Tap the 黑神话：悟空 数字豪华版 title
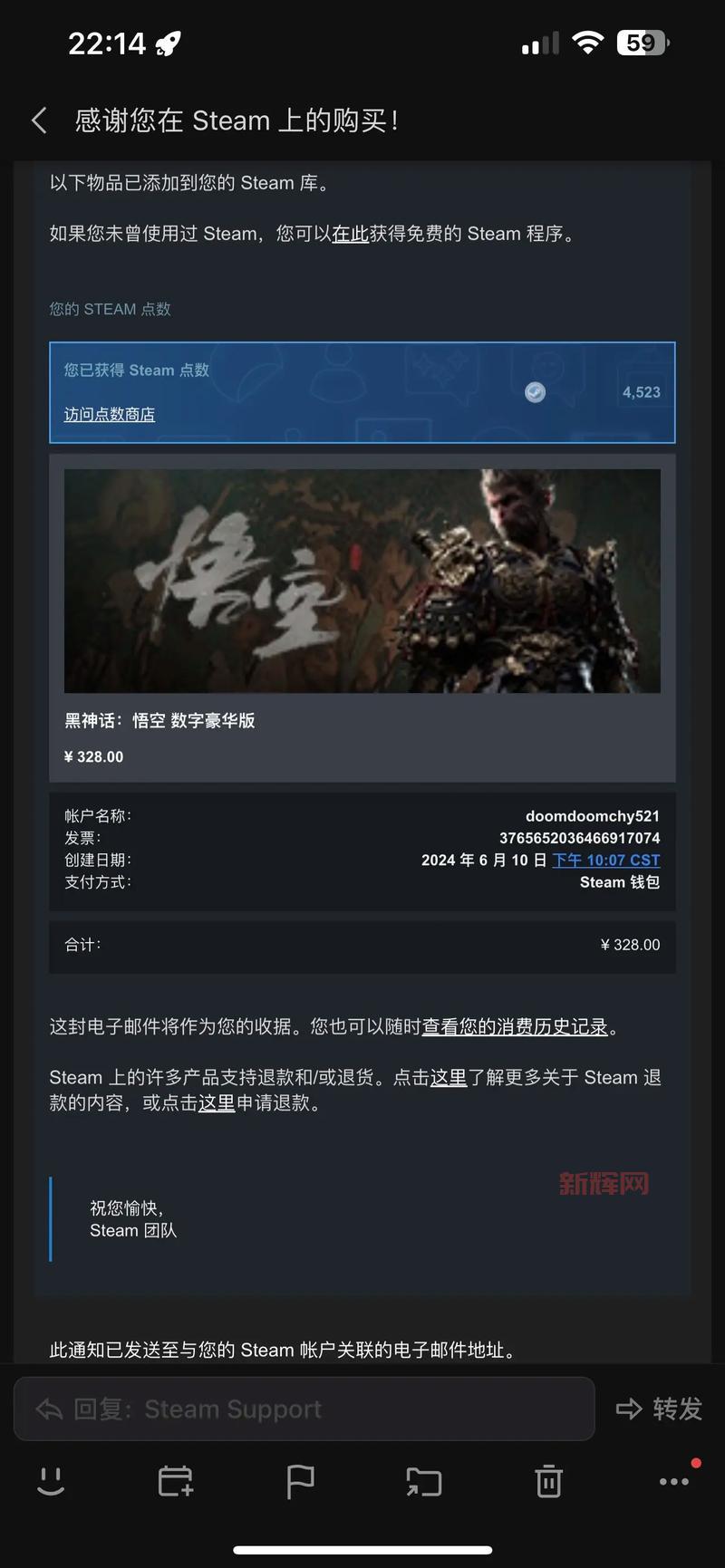725x1568 pixels. 159,720
